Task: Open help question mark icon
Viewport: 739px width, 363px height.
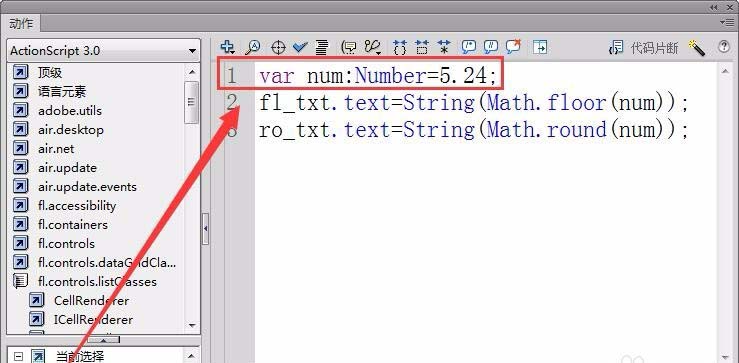Action: [723, 47]
